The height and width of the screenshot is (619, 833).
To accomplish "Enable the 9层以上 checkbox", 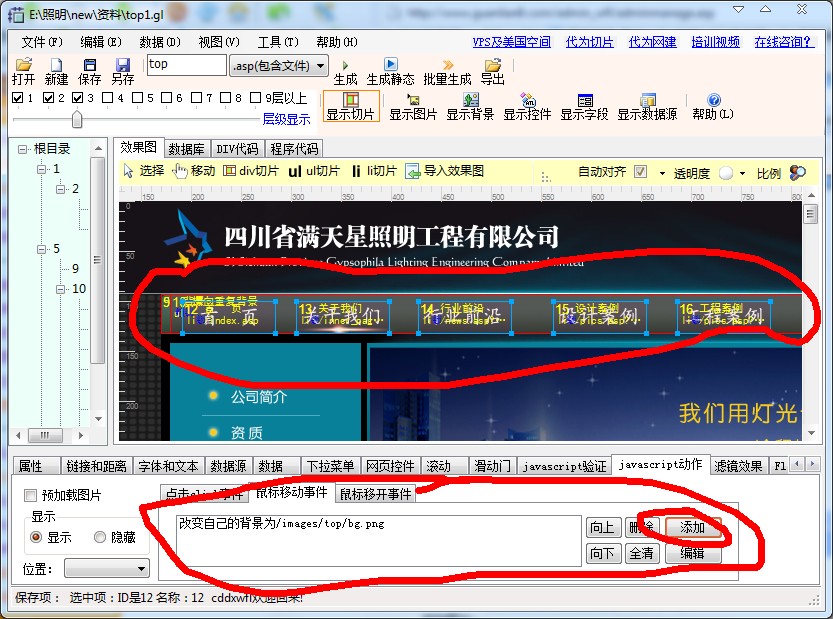I will click(256, 98).
